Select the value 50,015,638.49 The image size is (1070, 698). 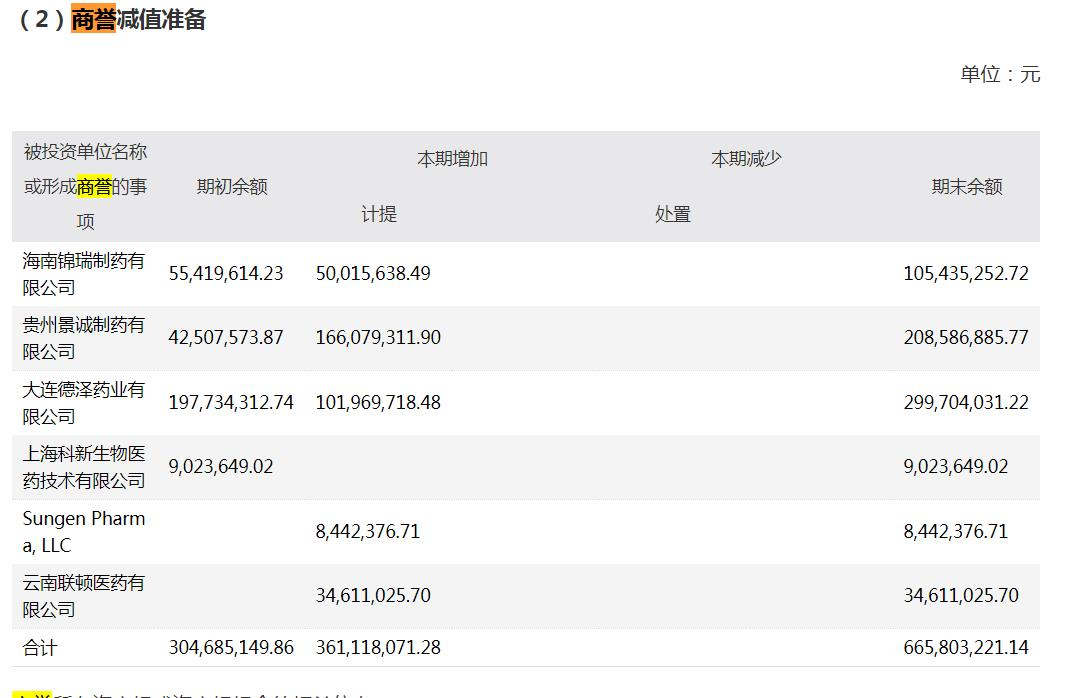tap(373, 274)
